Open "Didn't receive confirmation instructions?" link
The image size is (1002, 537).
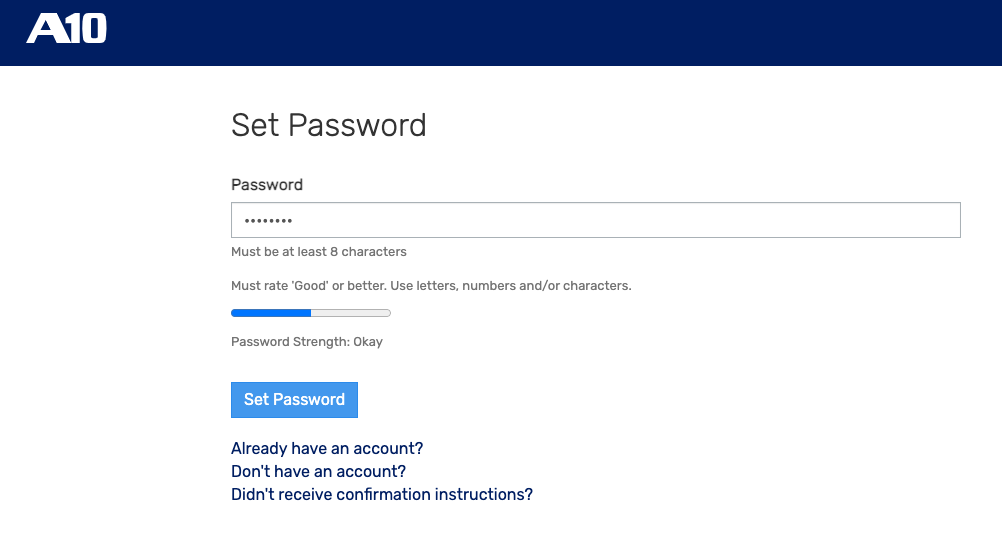coord(381,494)
